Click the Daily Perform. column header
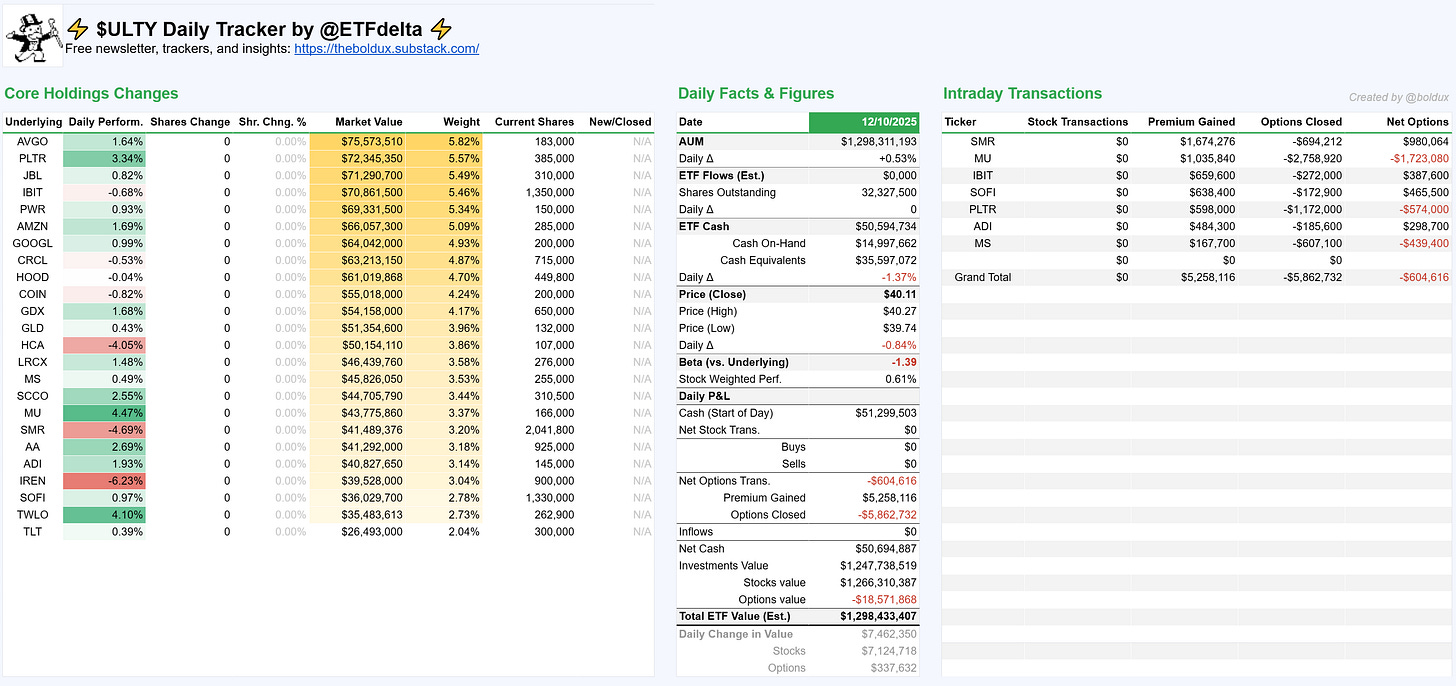Image resolution: width=1456 pixels, height=686 pixels. pos(105,122)
